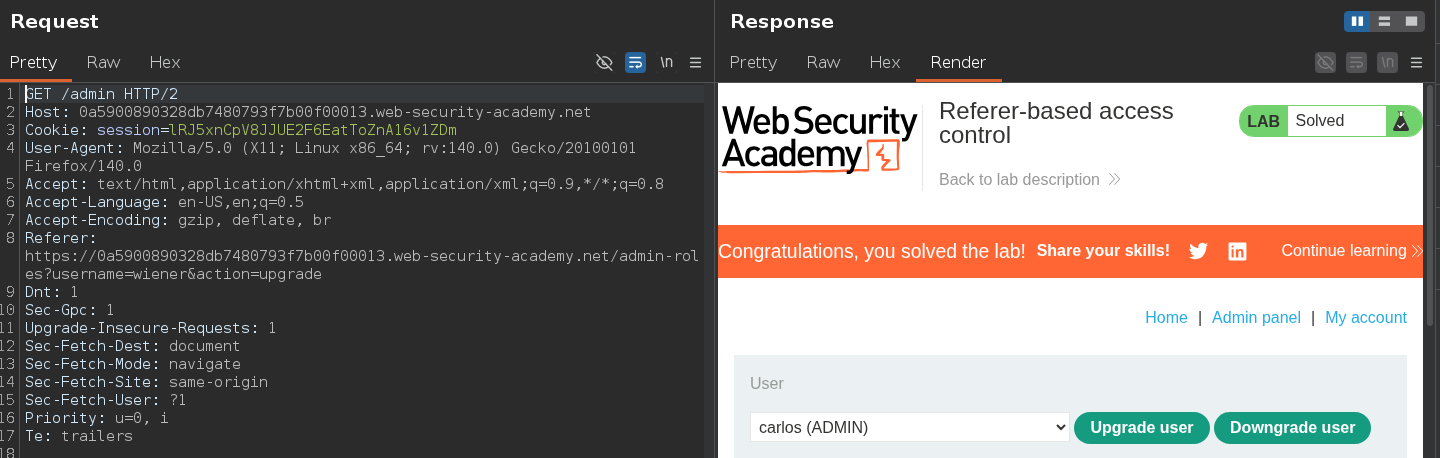
Task: Click the Upgrade-Insecure-Requests header line
Action: [150, 328]
